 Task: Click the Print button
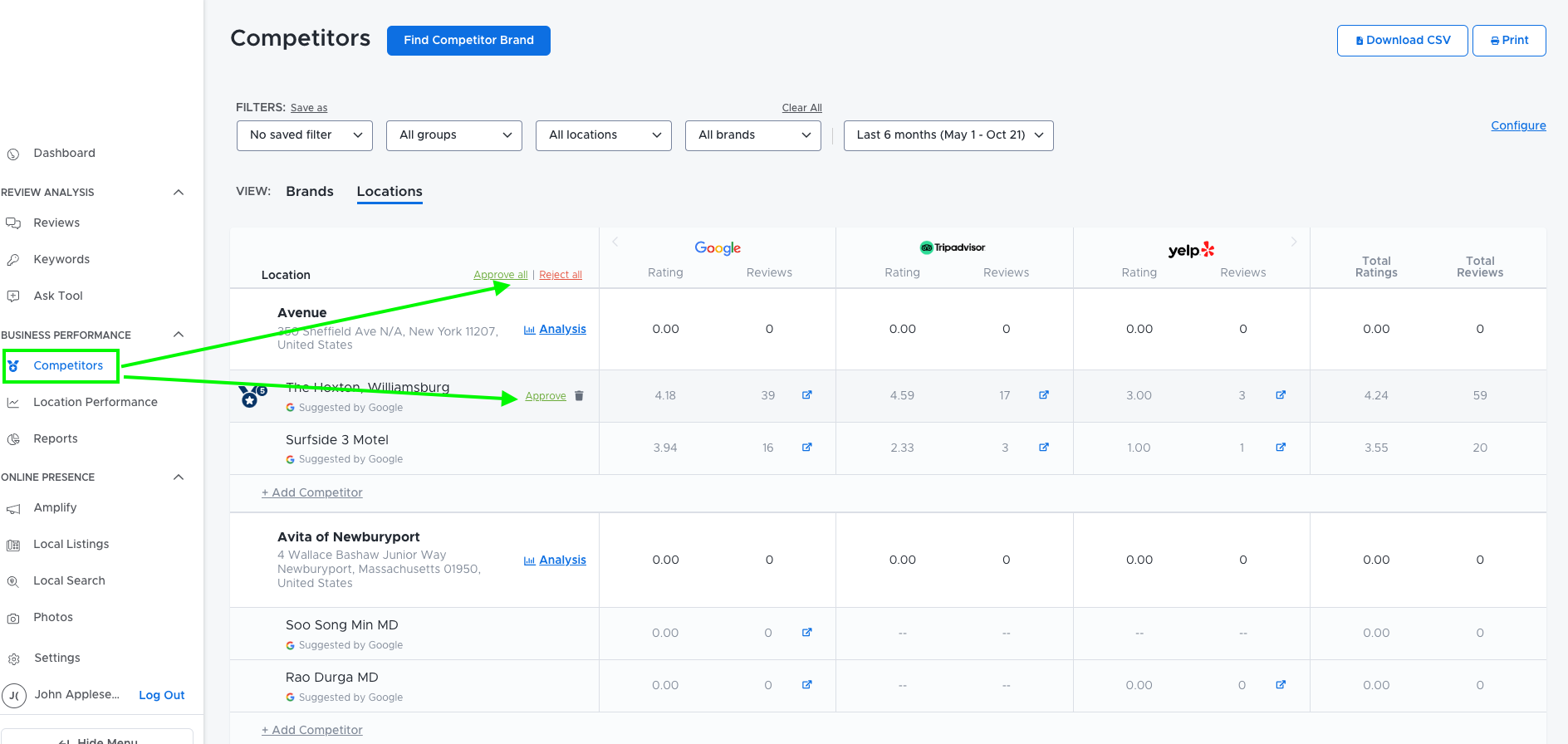tap(1509, 41)
